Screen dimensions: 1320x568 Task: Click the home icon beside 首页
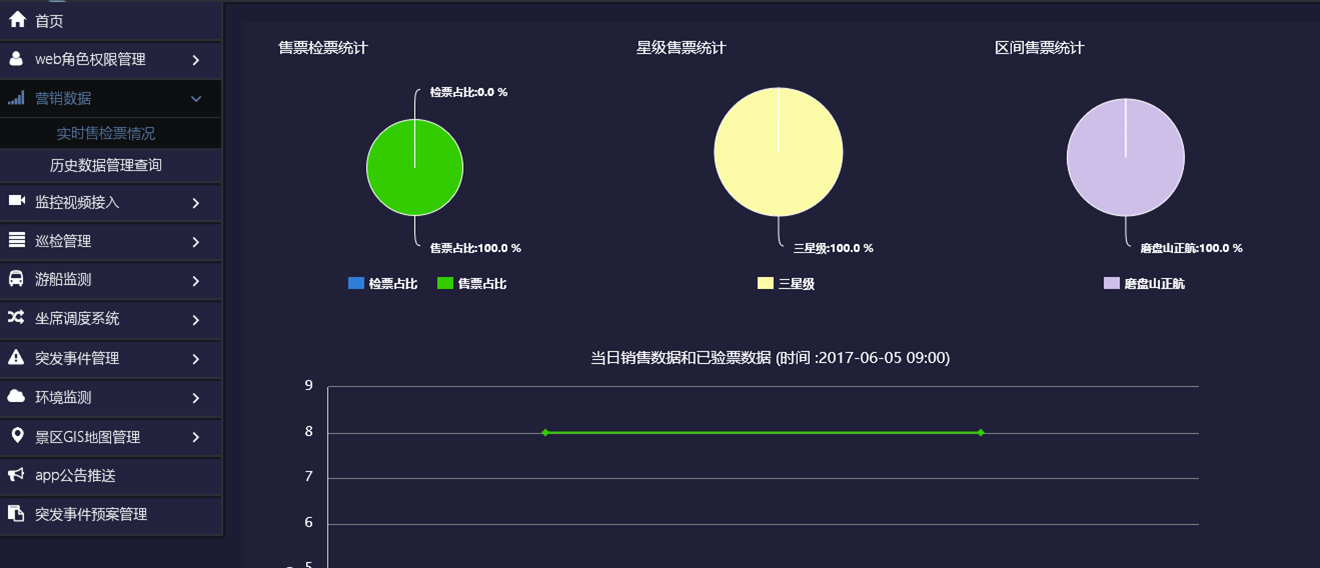pyautogui.click(x=17, y=20)
